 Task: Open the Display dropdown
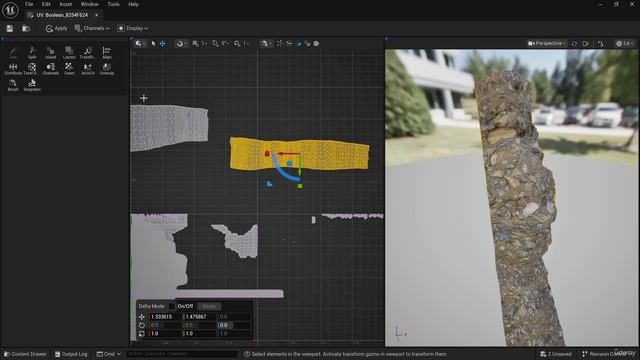(133, 28)
